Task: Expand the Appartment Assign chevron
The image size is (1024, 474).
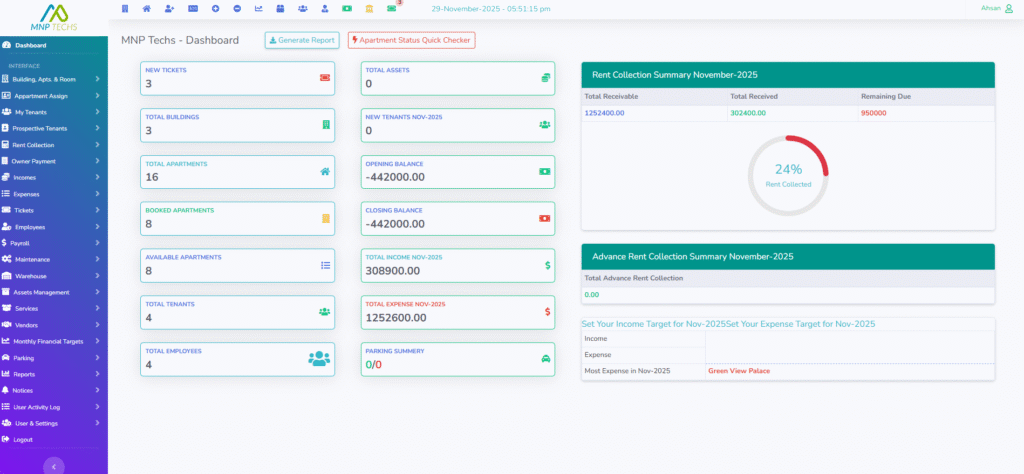Action: coord(97,95)
